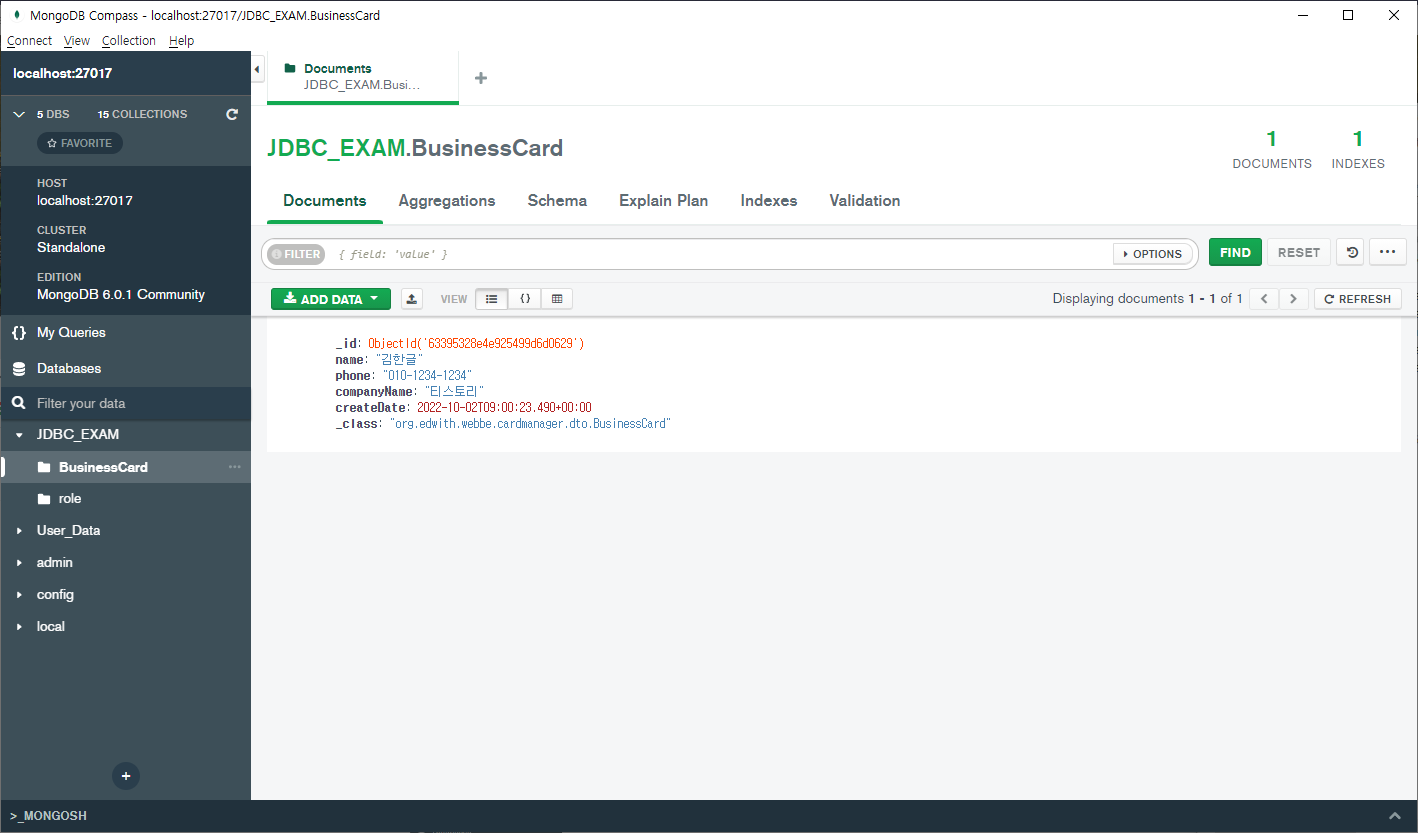
Task: Collapse the sidebar with the arrow handle
Action: tap(257, 69)
